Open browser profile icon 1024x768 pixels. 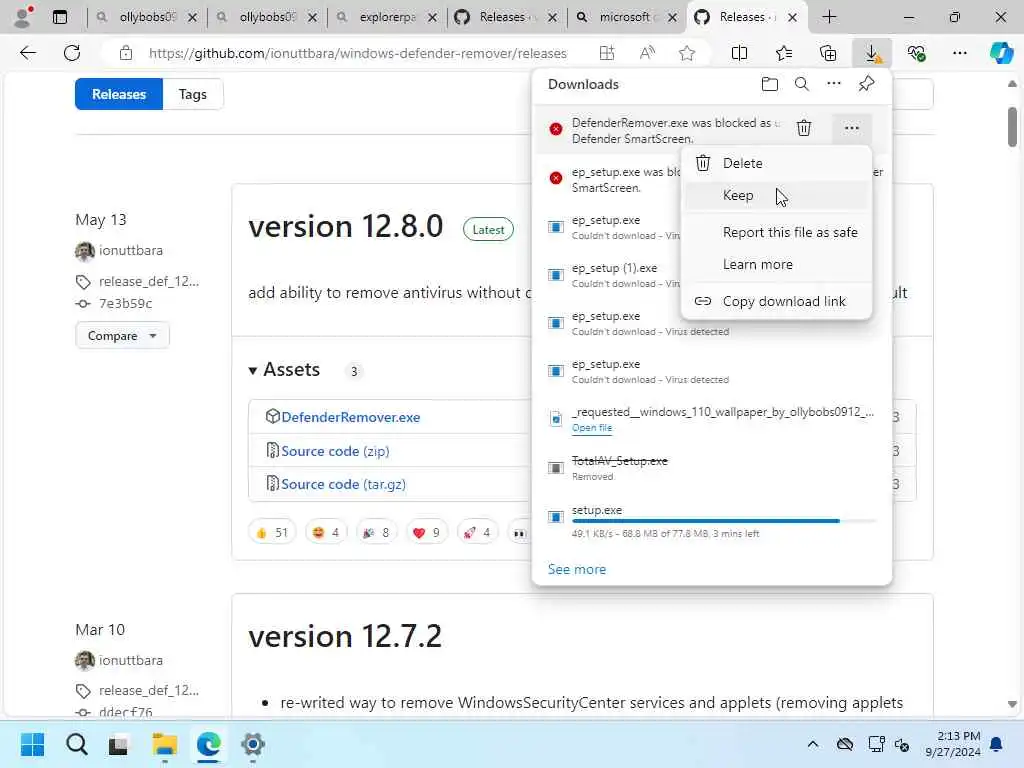23,17
